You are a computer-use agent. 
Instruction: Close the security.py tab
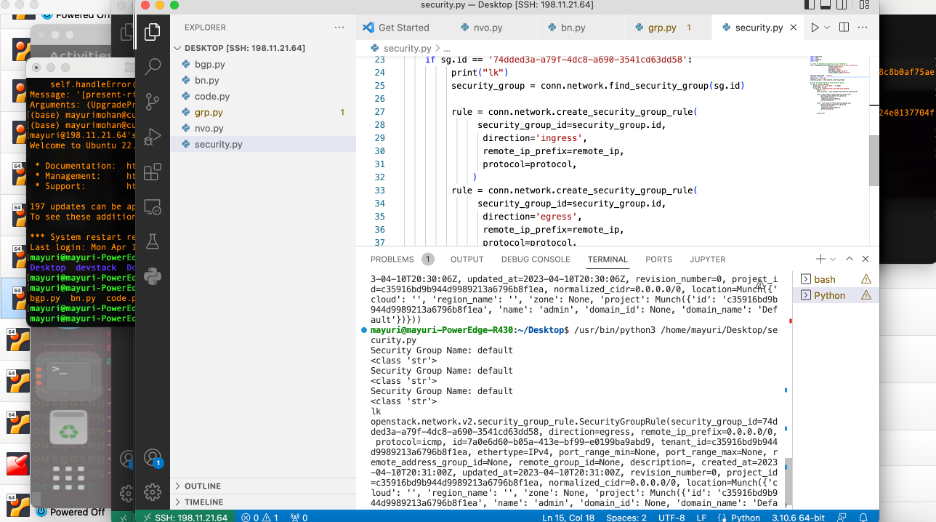coord(793,27)
